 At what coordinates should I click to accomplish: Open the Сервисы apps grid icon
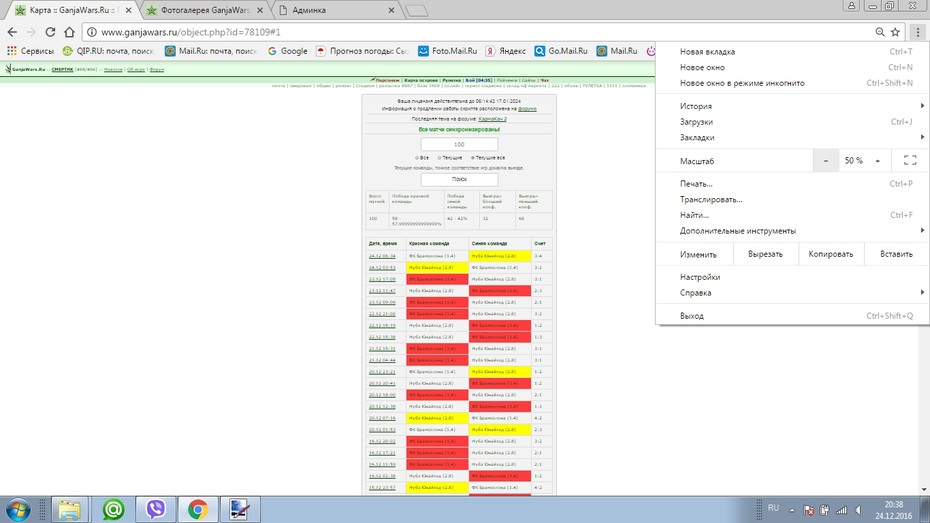pos(12,51)
